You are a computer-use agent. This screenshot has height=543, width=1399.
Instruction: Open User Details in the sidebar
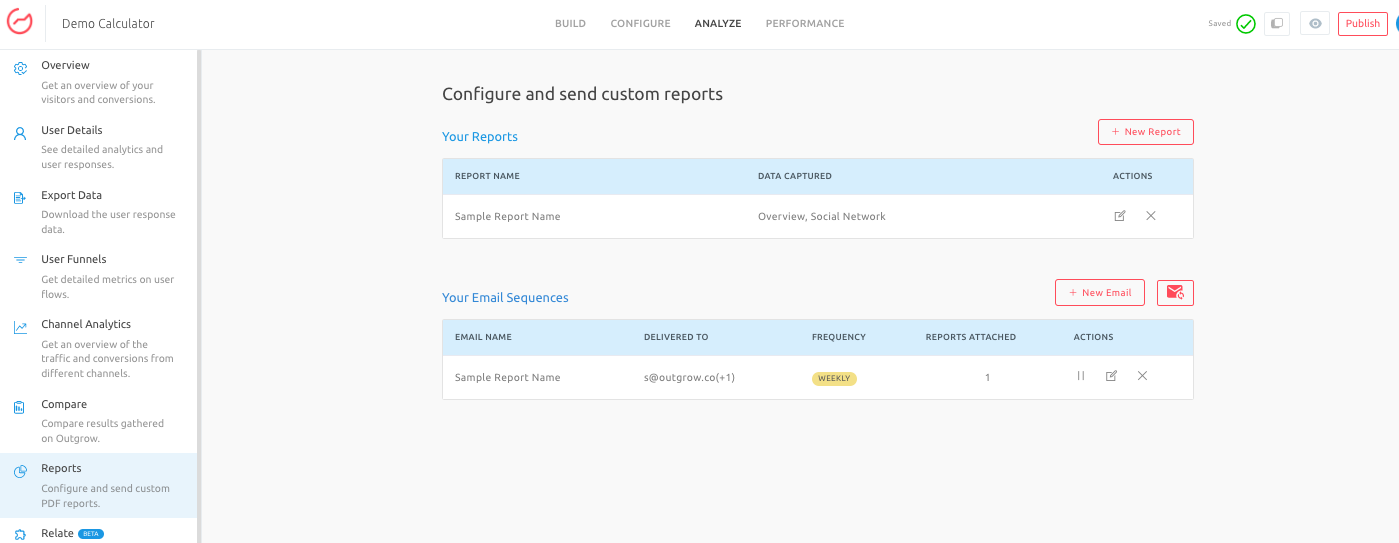tap(98, 147)
